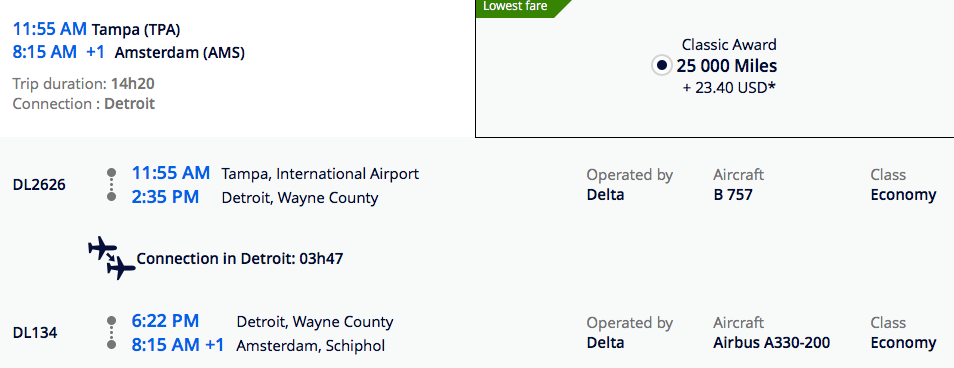Click Connection in Detroit: 03h47 text
This screenshot has height=368, width=954.
click(x=240, y=259)
